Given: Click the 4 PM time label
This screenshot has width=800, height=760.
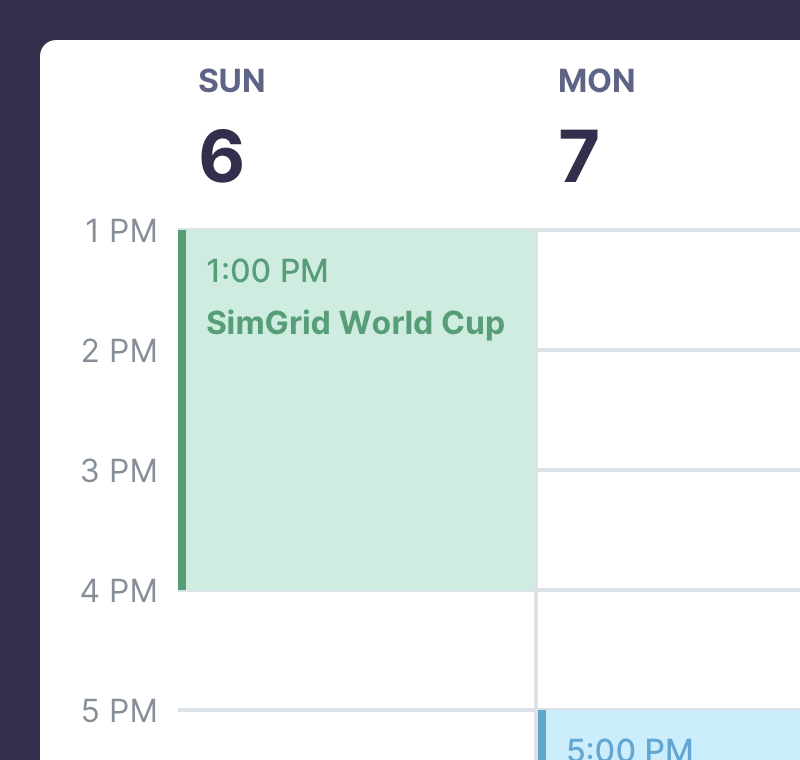Looking at the screenshot, I should tap(120, 591).
